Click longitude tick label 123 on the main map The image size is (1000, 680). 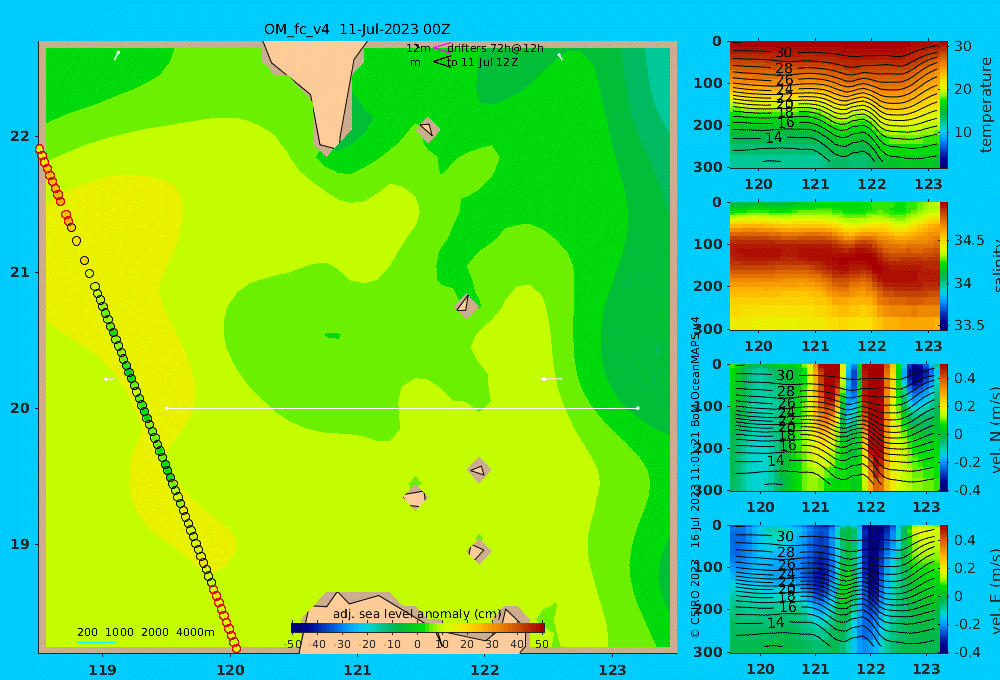(x=613, y=670)
